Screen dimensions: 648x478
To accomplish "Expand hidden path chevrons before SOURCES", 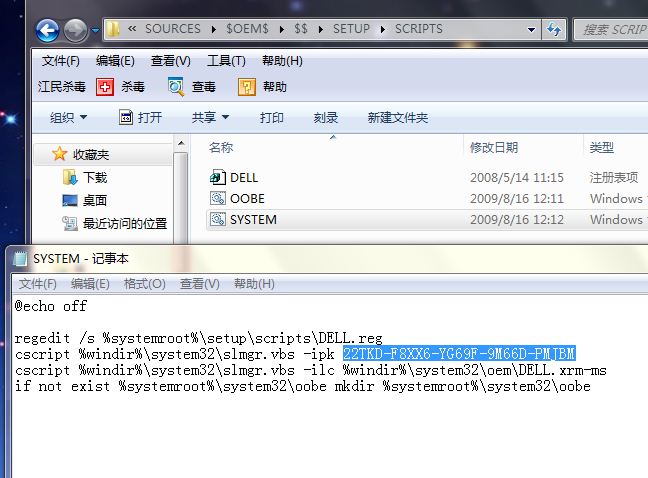I will pos(132,29).
